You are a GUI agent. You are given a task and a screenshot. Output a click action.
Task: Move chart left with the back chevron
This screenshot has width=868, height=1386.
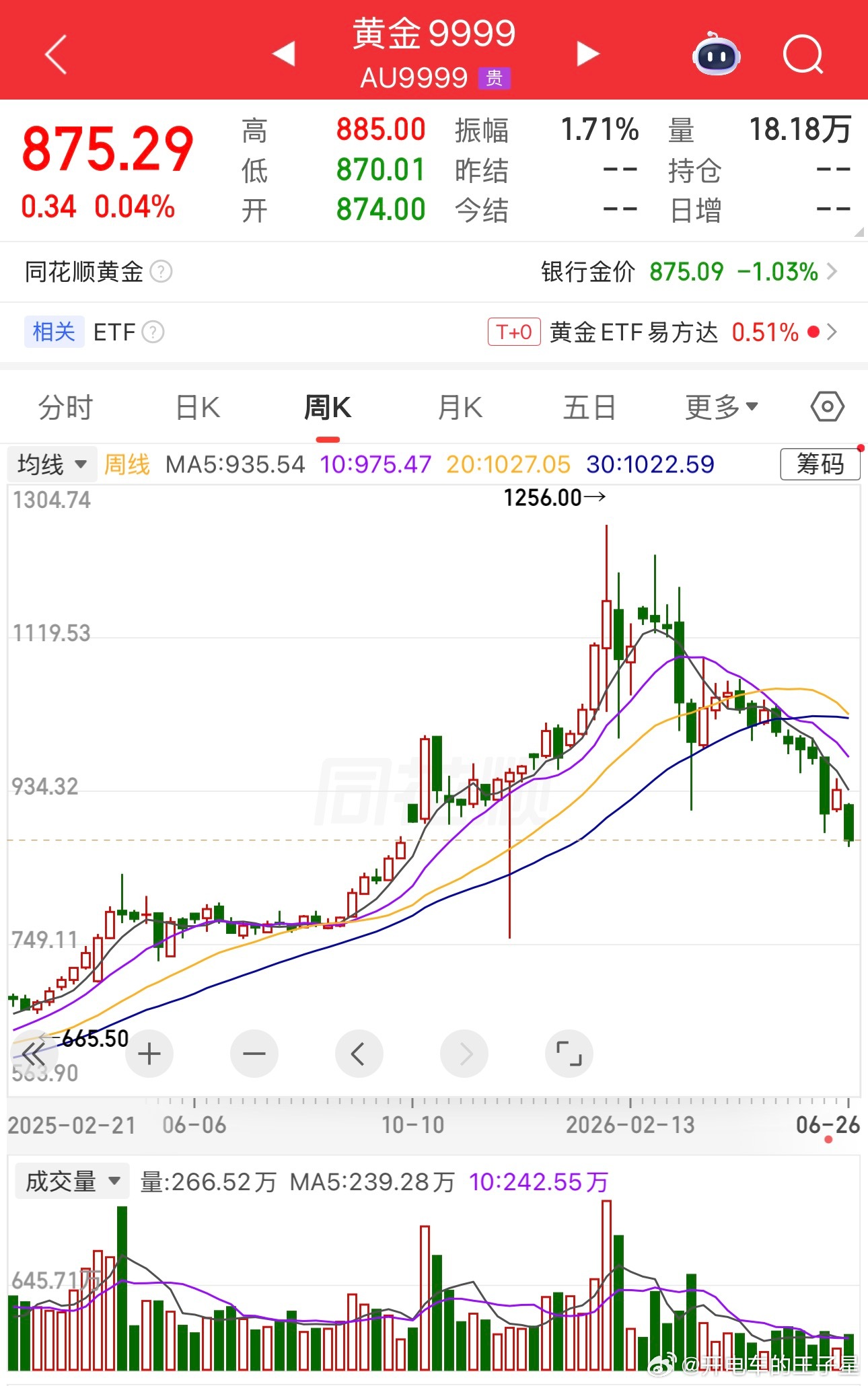pyautogui.click(x=359, y=1054)
